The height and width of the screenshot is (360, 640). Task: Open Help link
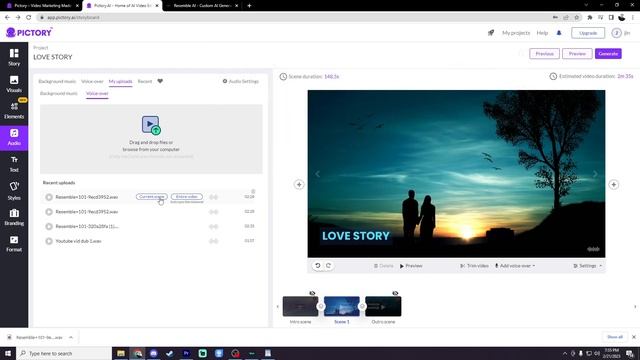pyautogui.click(x=542, y=33)
